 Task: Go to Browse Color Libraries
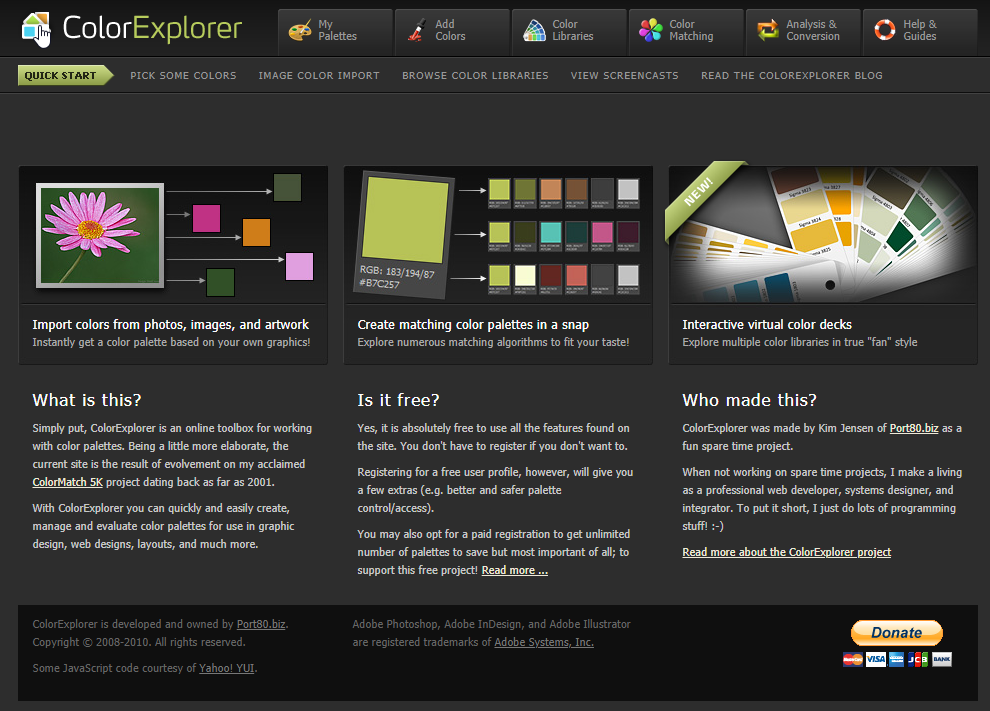pos(475,75)
